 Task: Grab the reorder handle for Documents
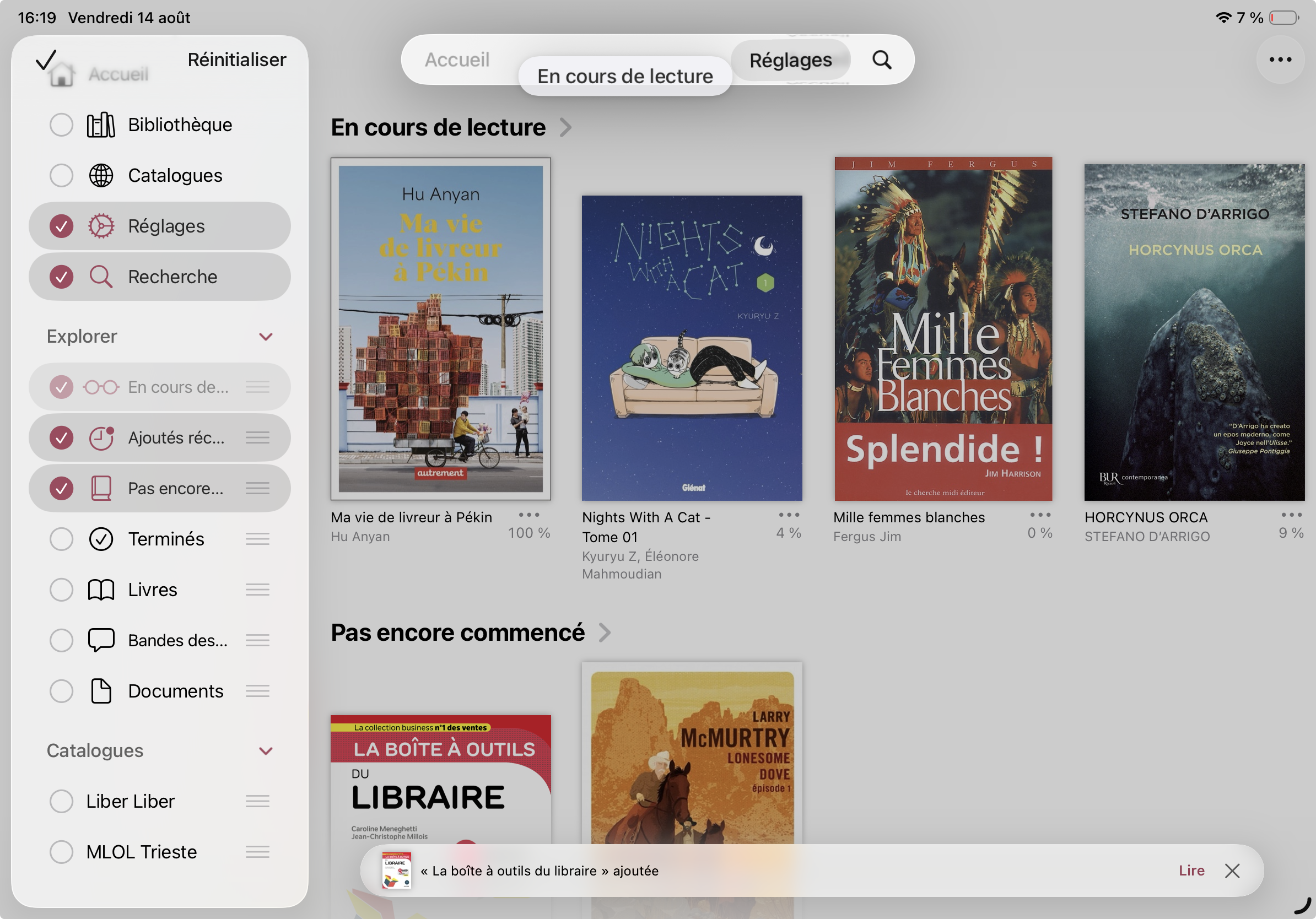(x=257, y=691)
